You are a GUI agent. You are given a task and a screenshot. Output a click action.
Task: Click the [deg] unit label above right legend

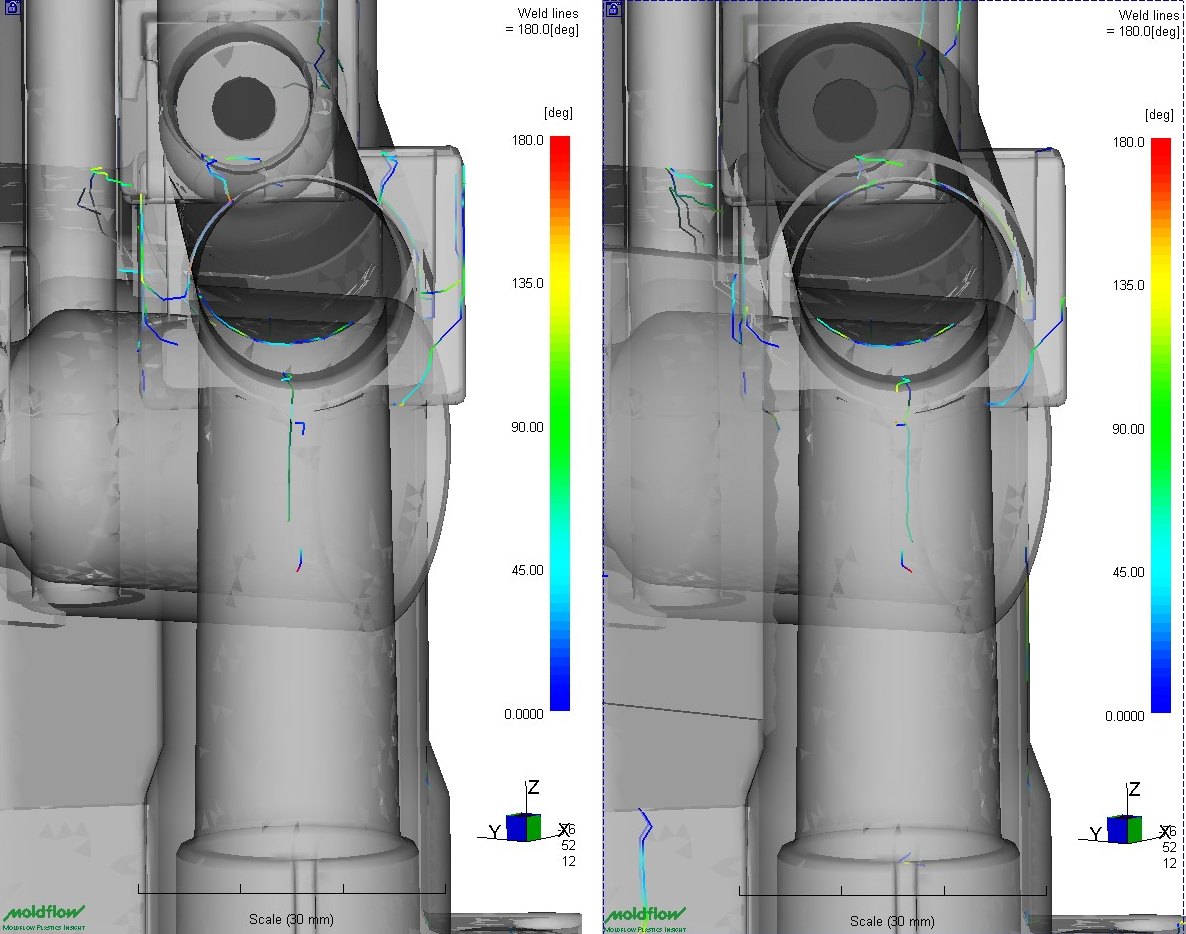1159,115
